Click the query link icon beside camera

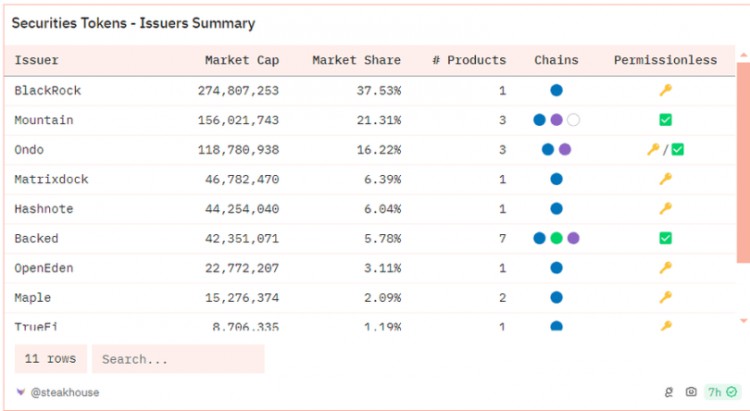669,392
